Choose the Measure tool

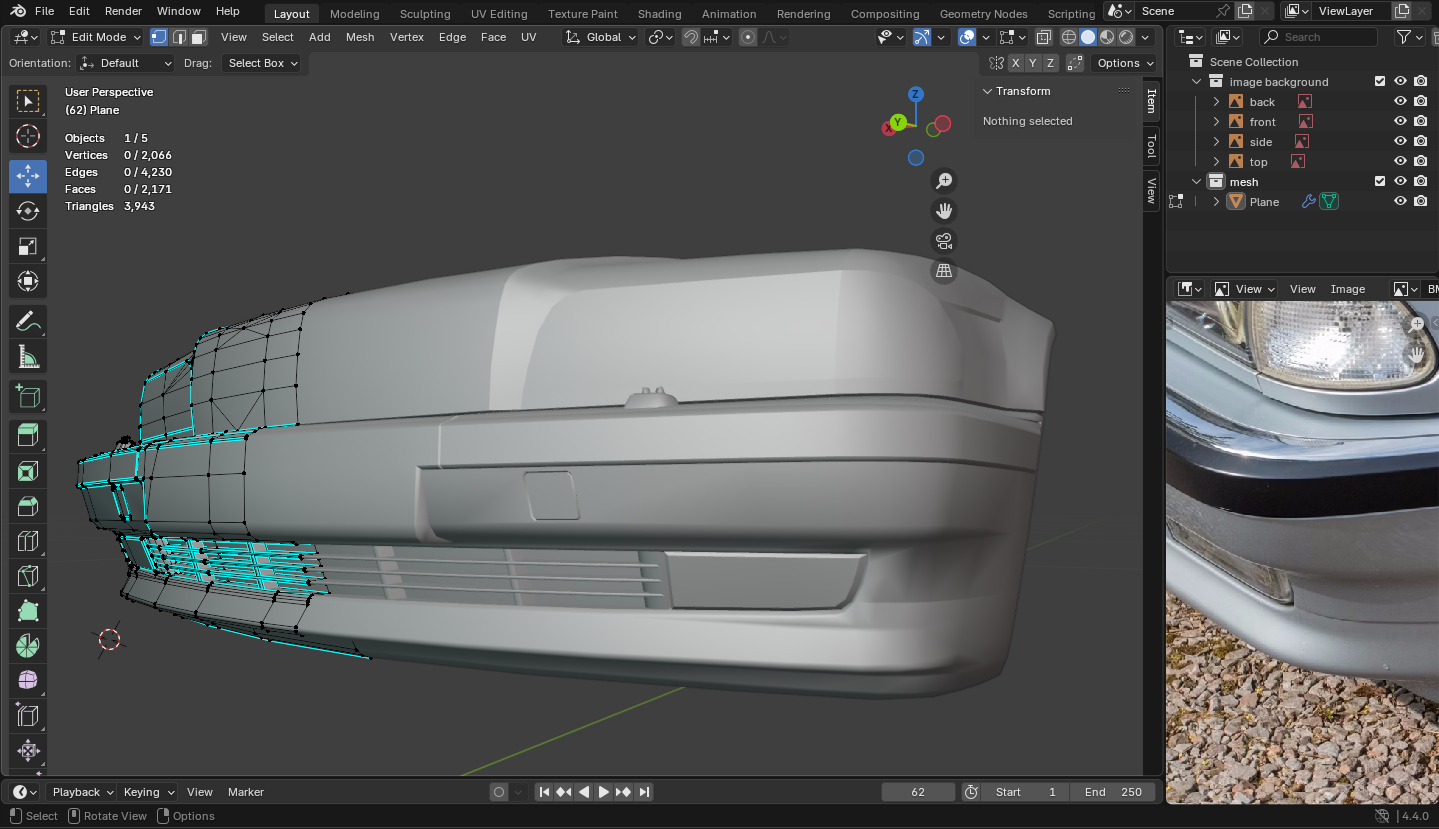click(x=28, y=357)
